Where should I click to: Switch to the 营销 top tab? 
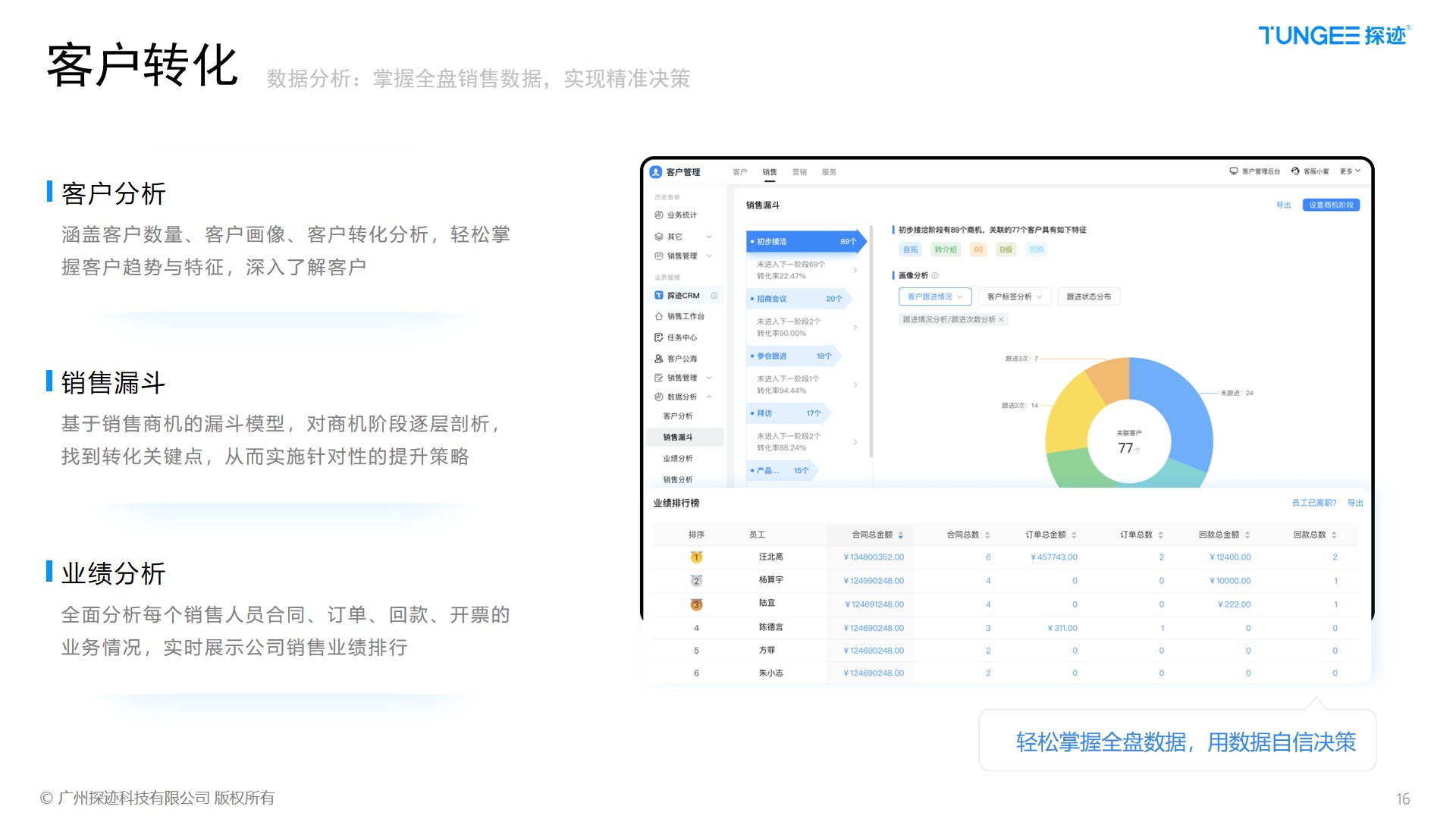pyautogui.click(x=799, y=172)
